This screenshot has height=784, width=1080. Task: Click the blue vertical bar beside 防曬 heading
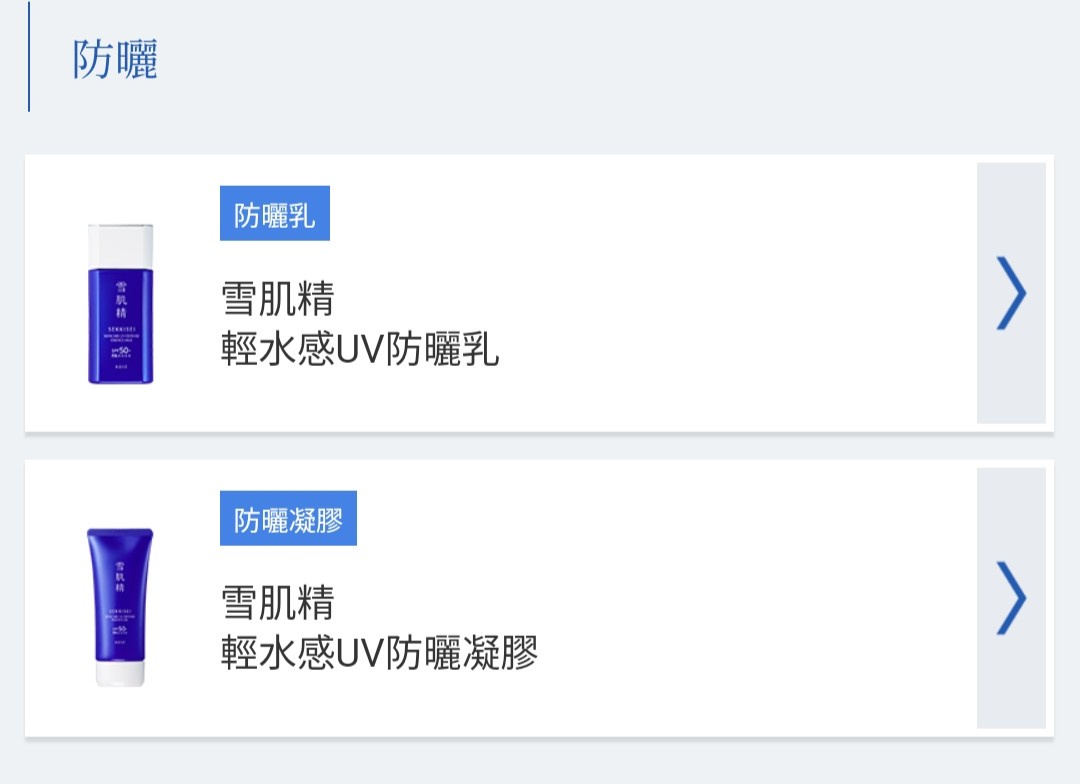29,56
